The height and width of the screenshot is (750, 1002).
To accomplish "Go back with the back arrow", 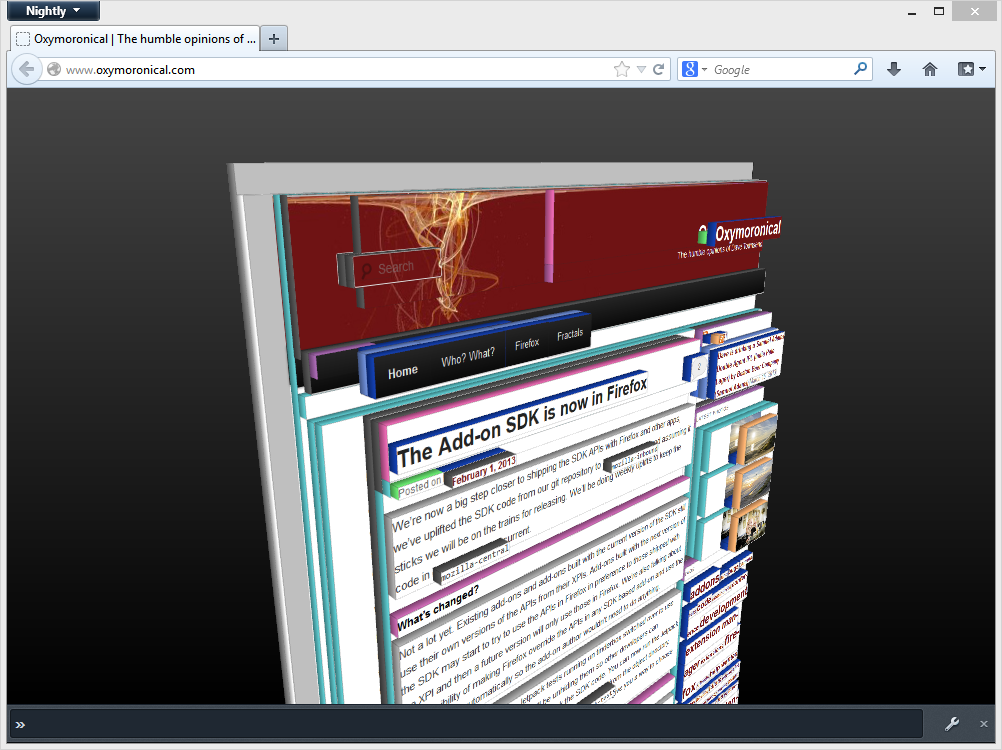I will (26, 69).
